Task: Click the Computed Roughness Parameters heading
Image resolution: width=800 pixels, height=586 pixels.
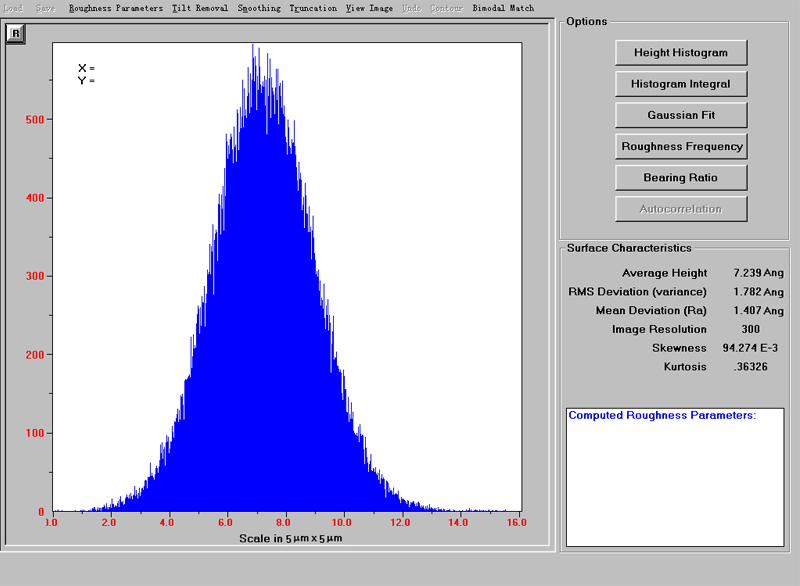Action: pos(662,415)
